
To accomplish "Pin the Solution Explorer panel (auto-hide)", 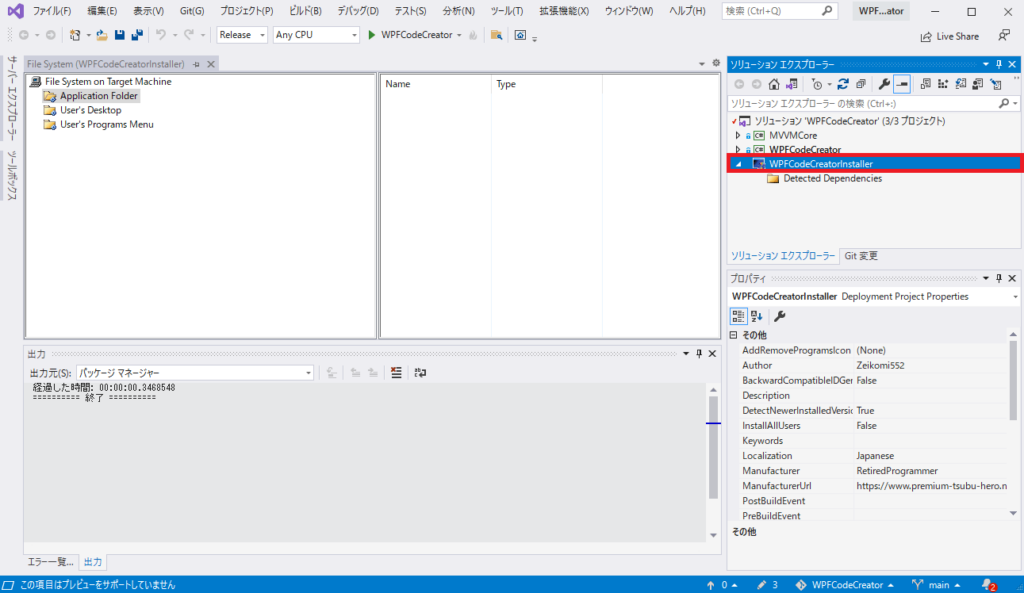I will click(999, 64).
